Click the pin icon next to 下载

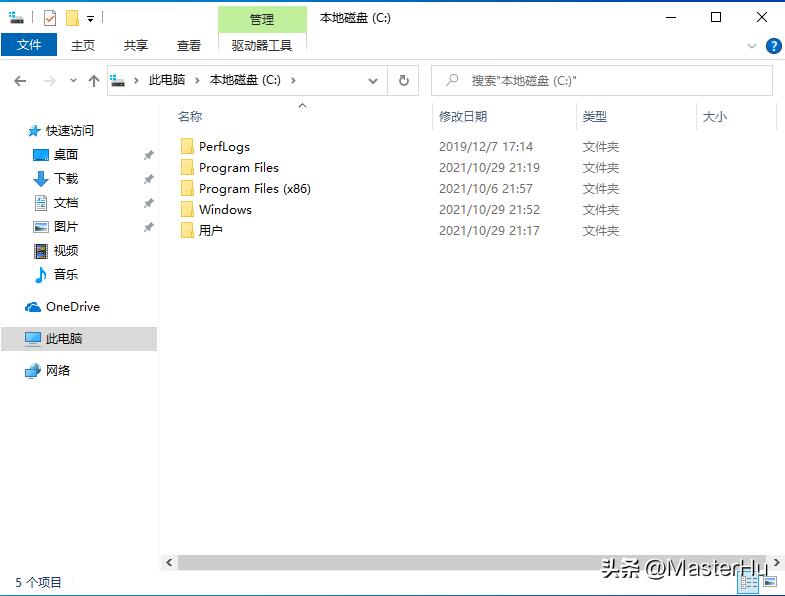(149, 179)
